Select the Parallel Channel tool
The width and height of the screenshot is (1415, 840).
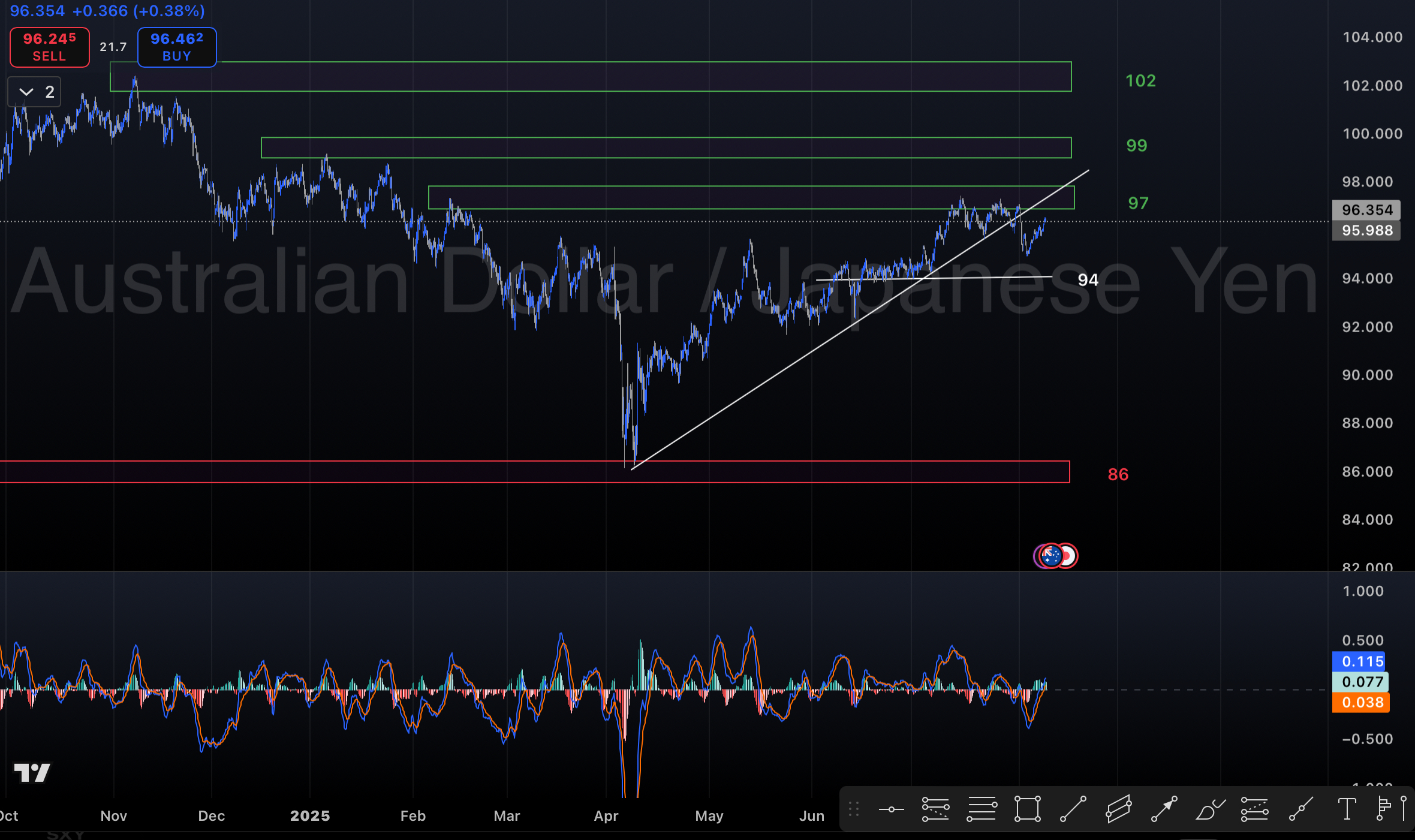coord(1118,809)
